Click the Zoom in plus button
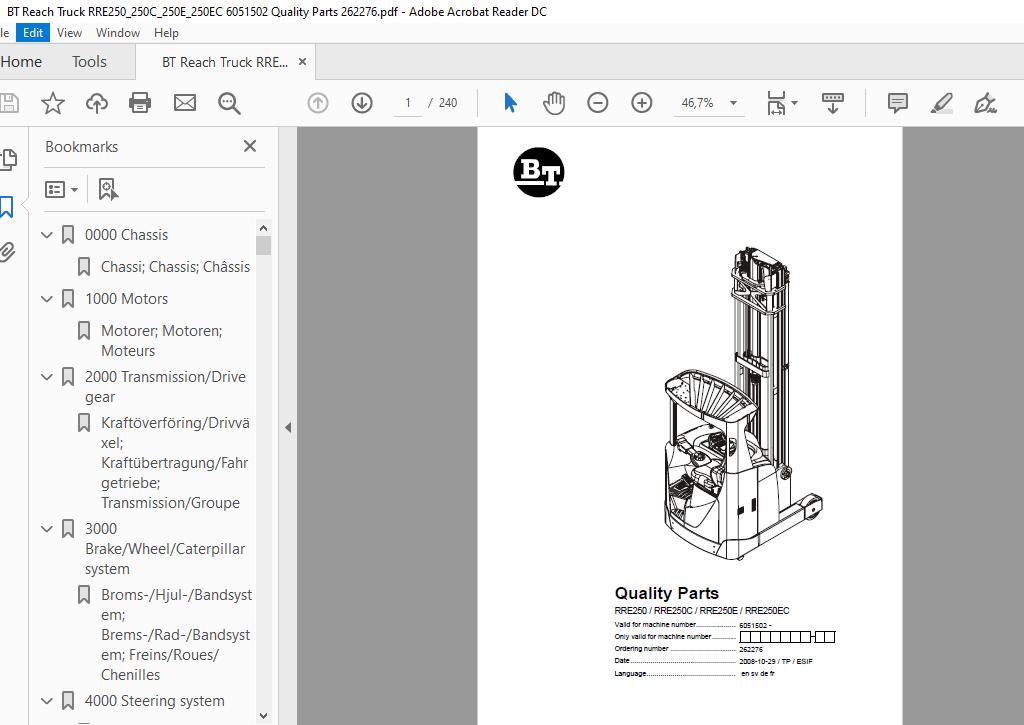The width and height of the screenshot is (1024, 725). (x=642, y=103)
